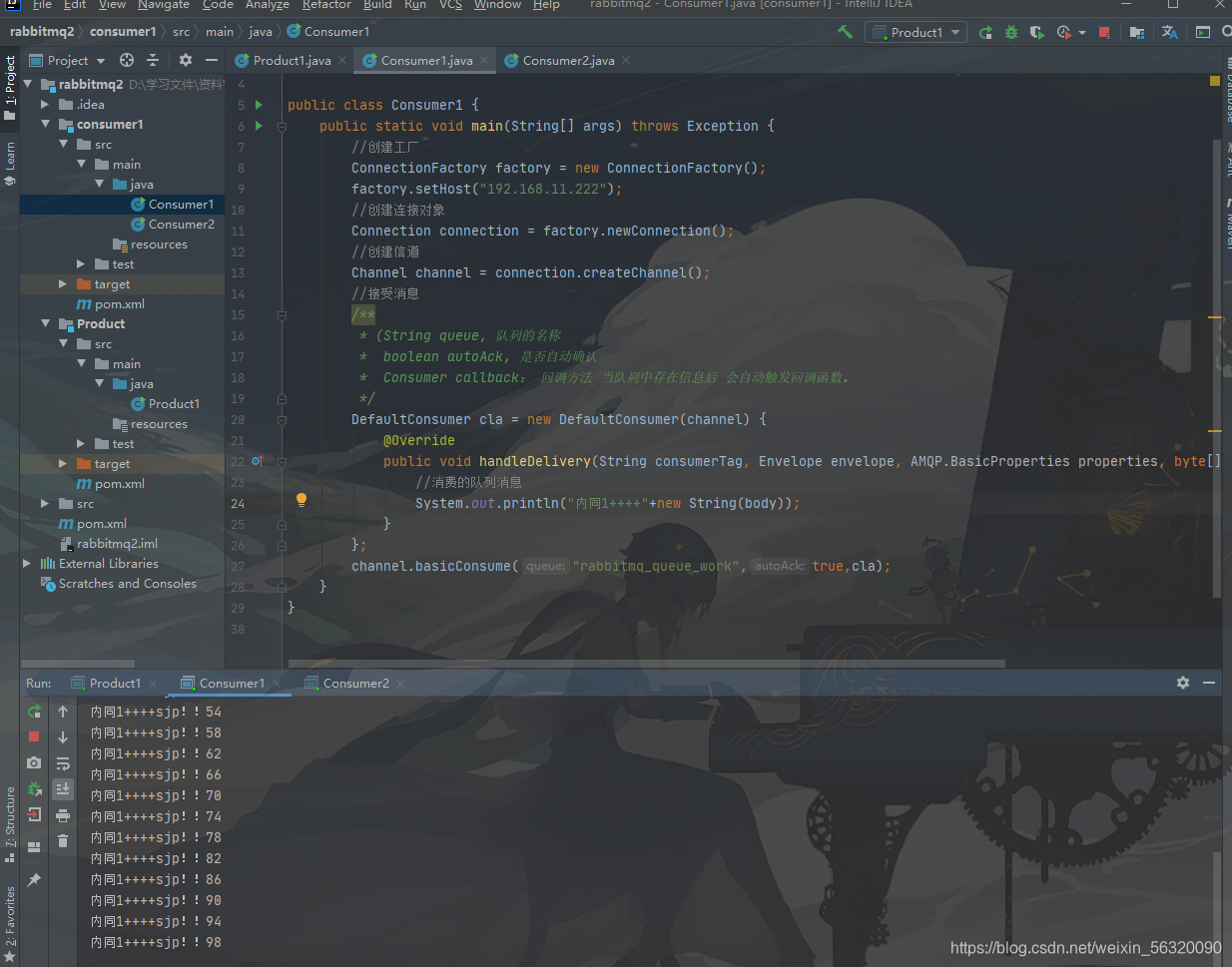Stop process with red square in top toolbar
The width and height of the screenshot is (1232, 967).
(x=1104, y=32)
